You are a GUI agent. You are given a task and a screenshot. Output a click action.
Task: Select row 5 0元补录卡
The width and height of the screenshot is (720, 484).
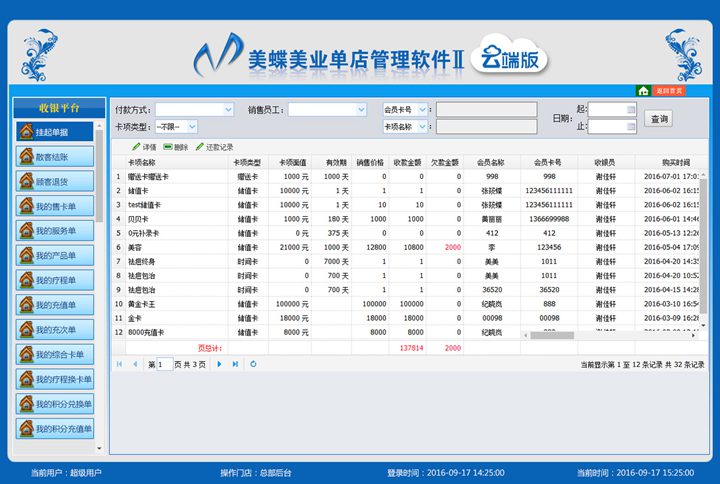[406, 233]
